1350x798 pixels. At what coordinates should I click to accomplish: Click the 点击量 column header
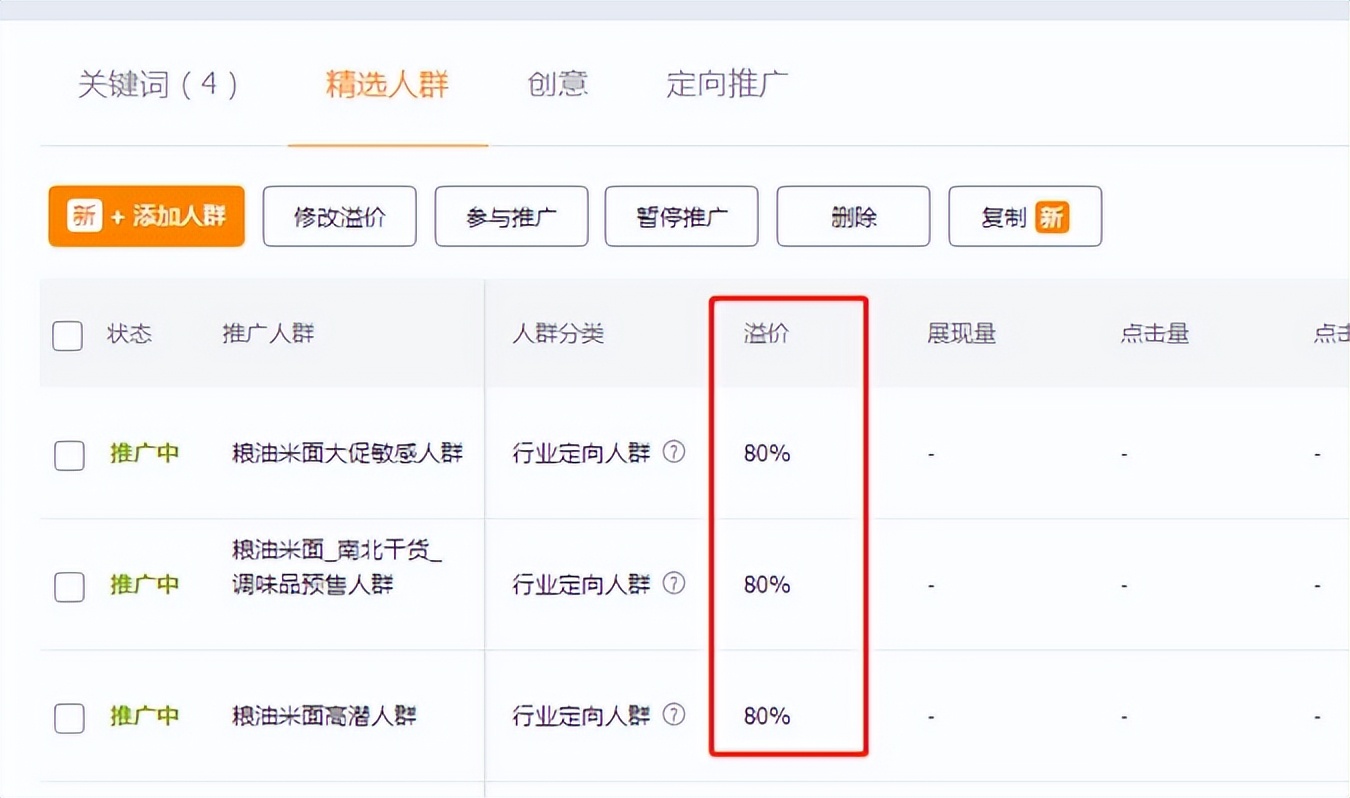pyautogui.click(x=1154, y=334)
